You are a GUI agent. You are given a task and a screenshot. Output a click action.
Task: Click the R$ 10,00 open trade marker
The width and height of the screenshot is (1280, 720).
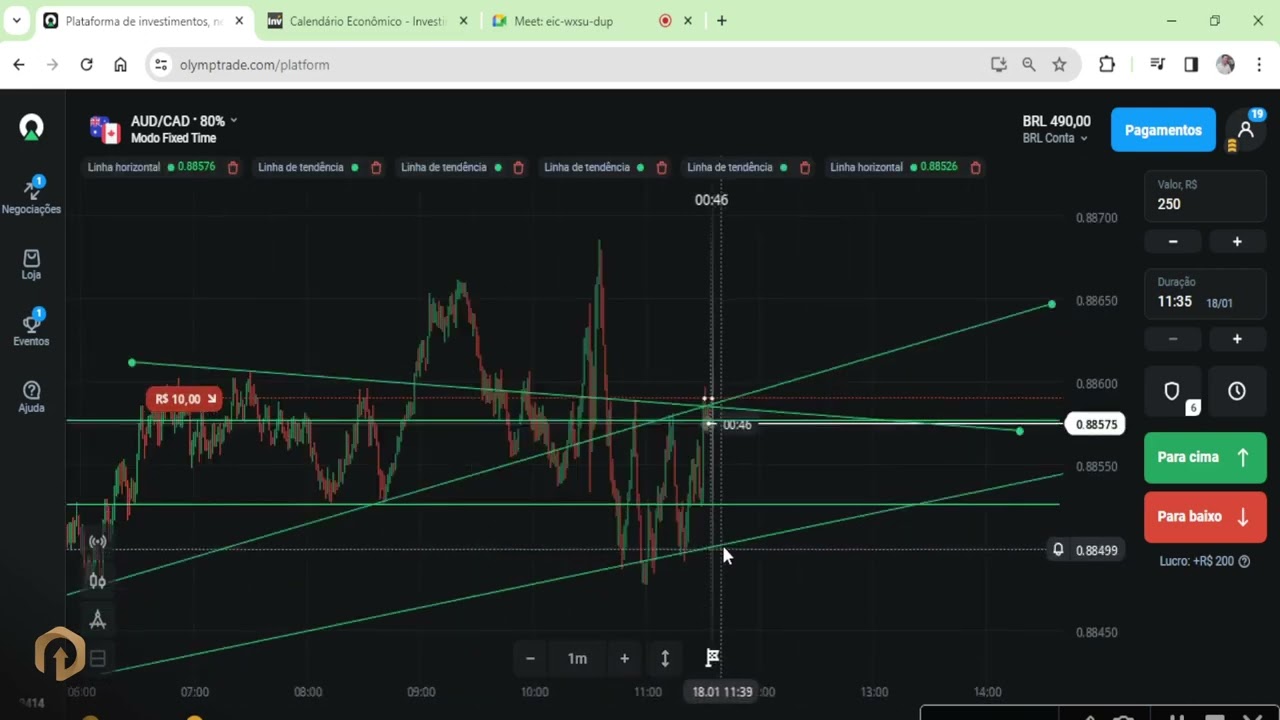point(185,399)
